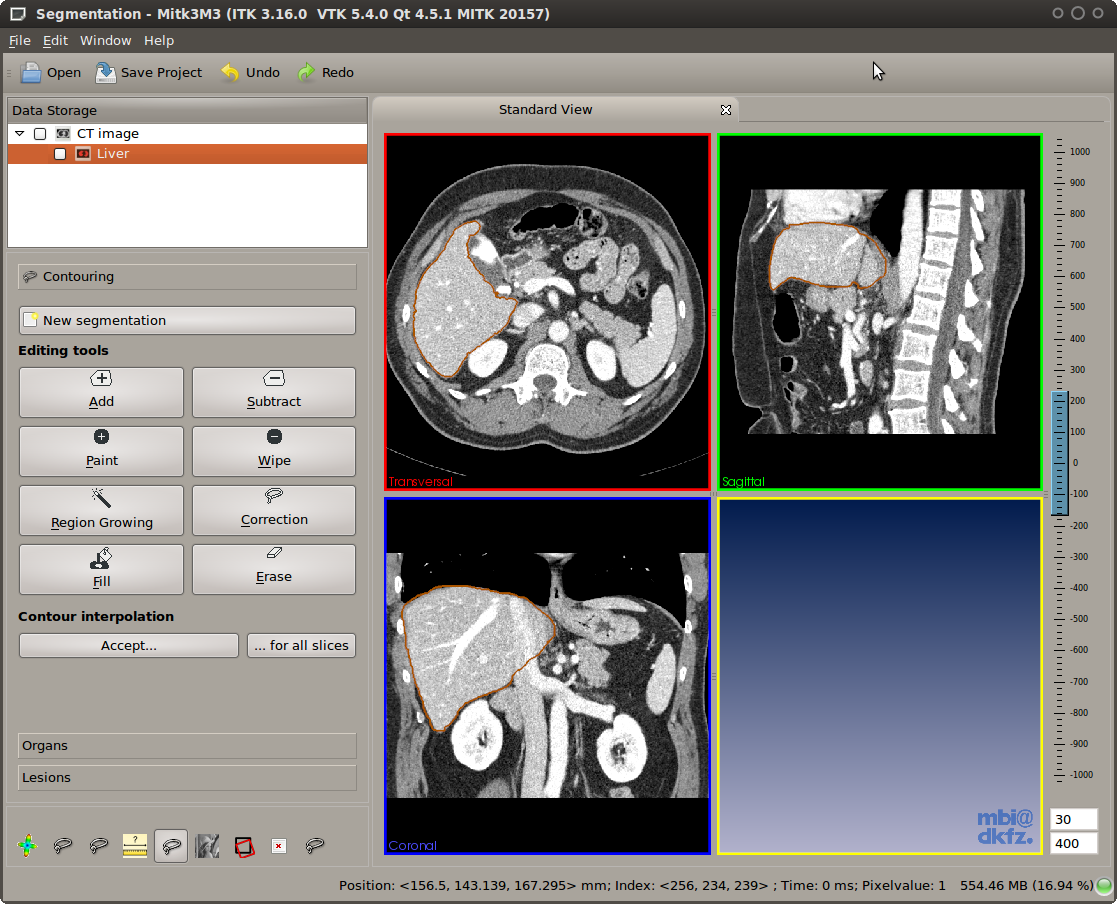
Task: Toggle the Liver visibility checkbox
Action: (x=61, y=154)
